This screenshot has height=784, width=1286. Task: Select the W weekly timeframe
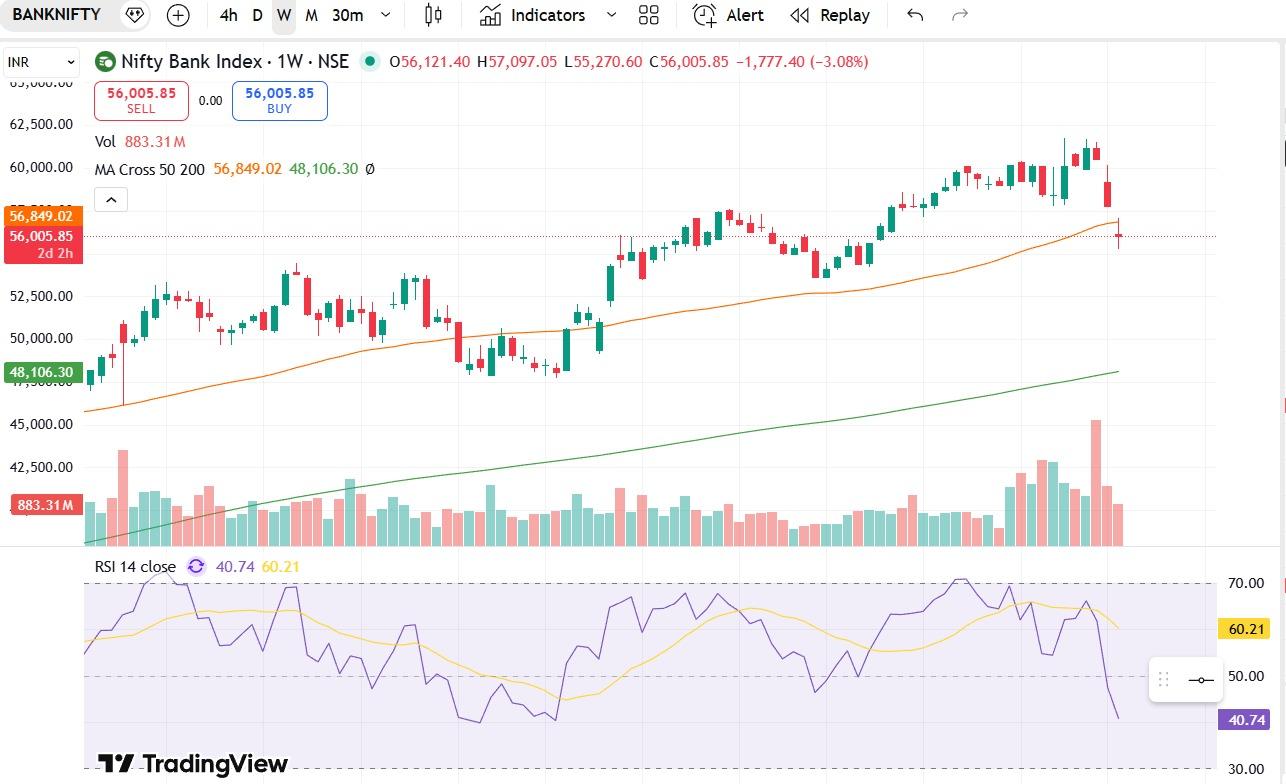point(284,15)
